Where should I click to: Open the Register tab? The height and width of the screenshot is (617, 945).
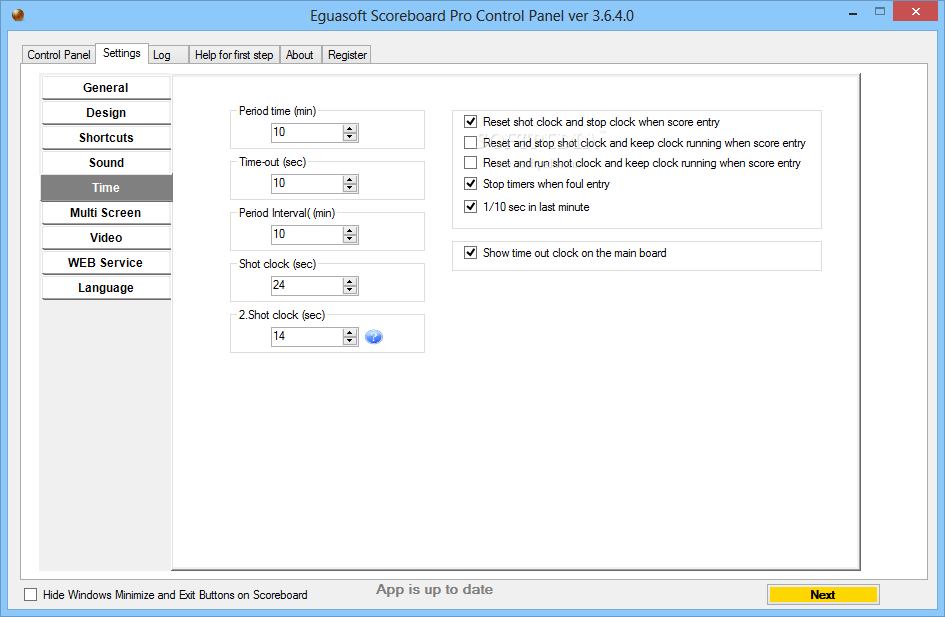click(x=347, y=55)
